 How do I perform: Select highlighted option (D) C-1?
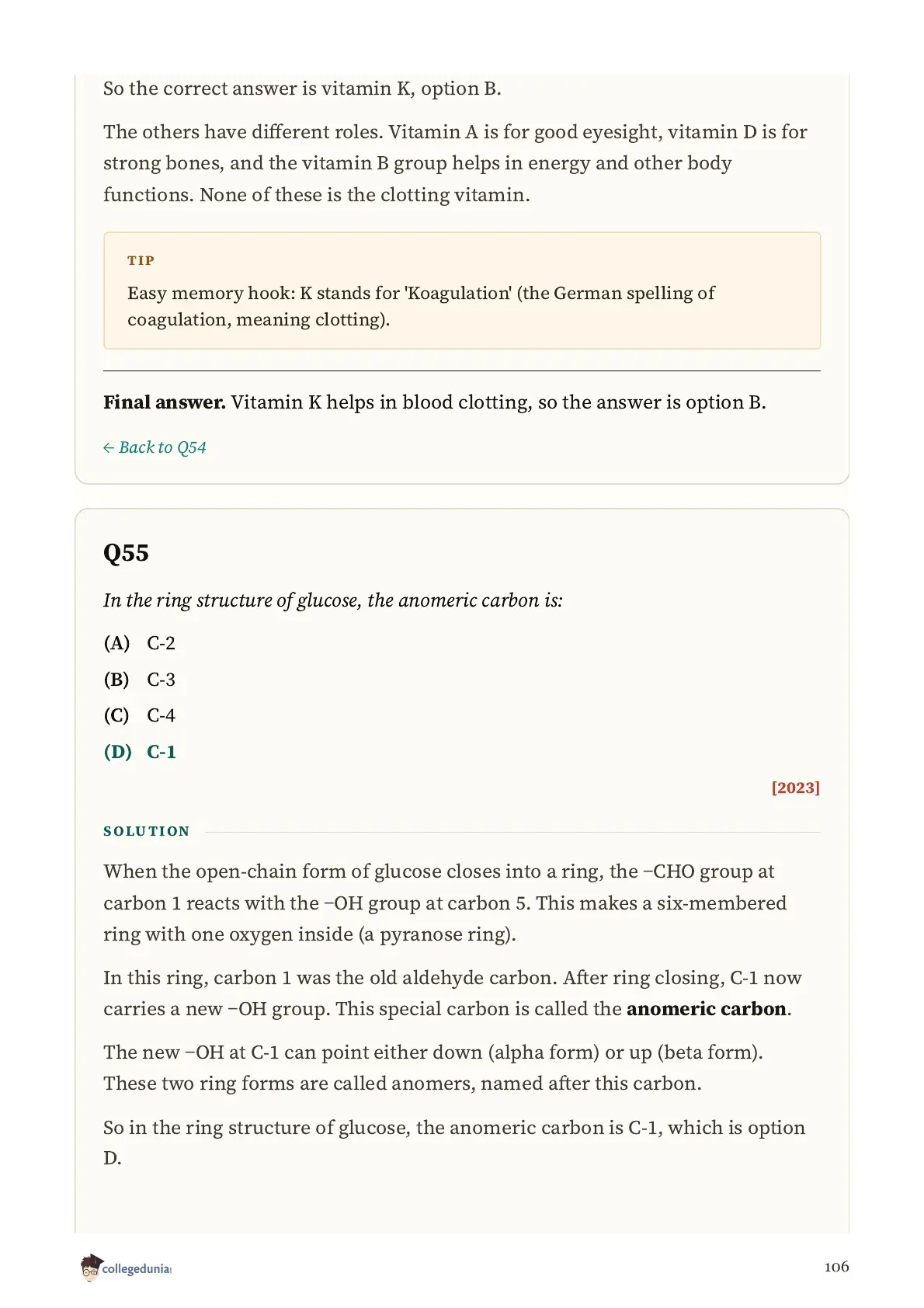tap(140, 752)
